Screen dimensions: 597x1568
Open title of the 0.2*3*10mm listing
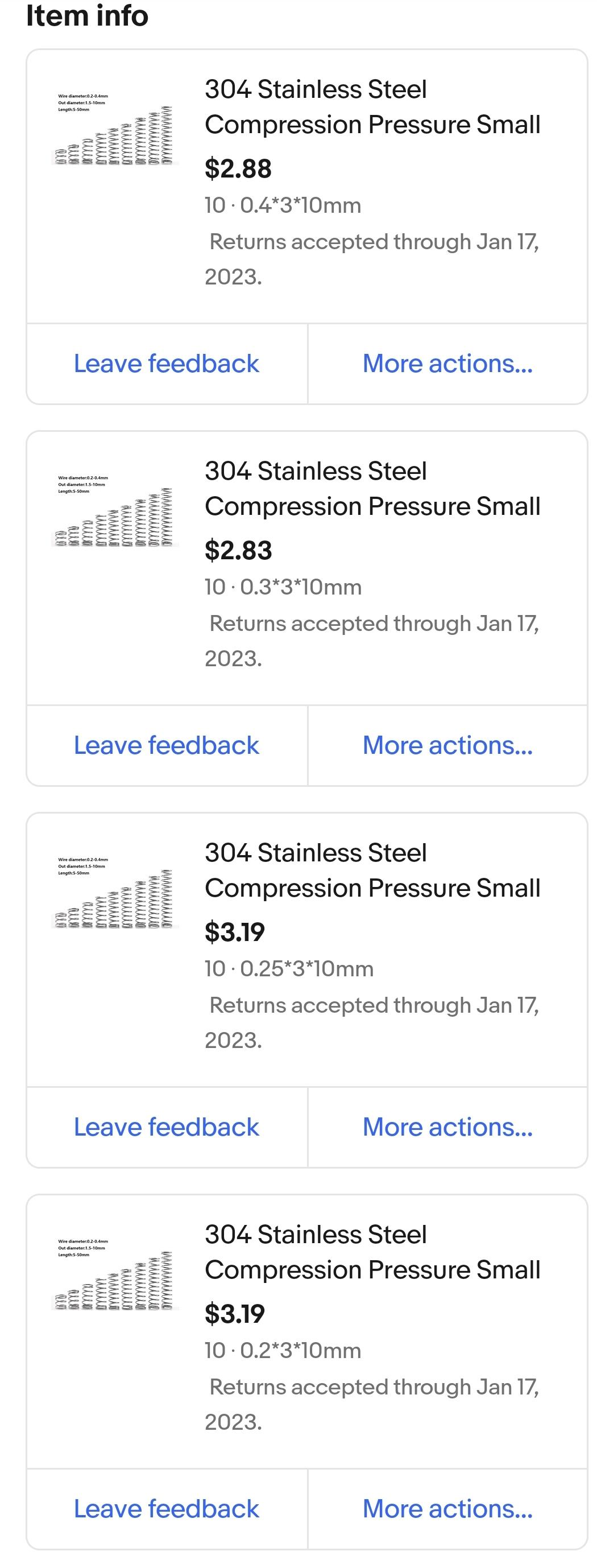coord(372,1252)
